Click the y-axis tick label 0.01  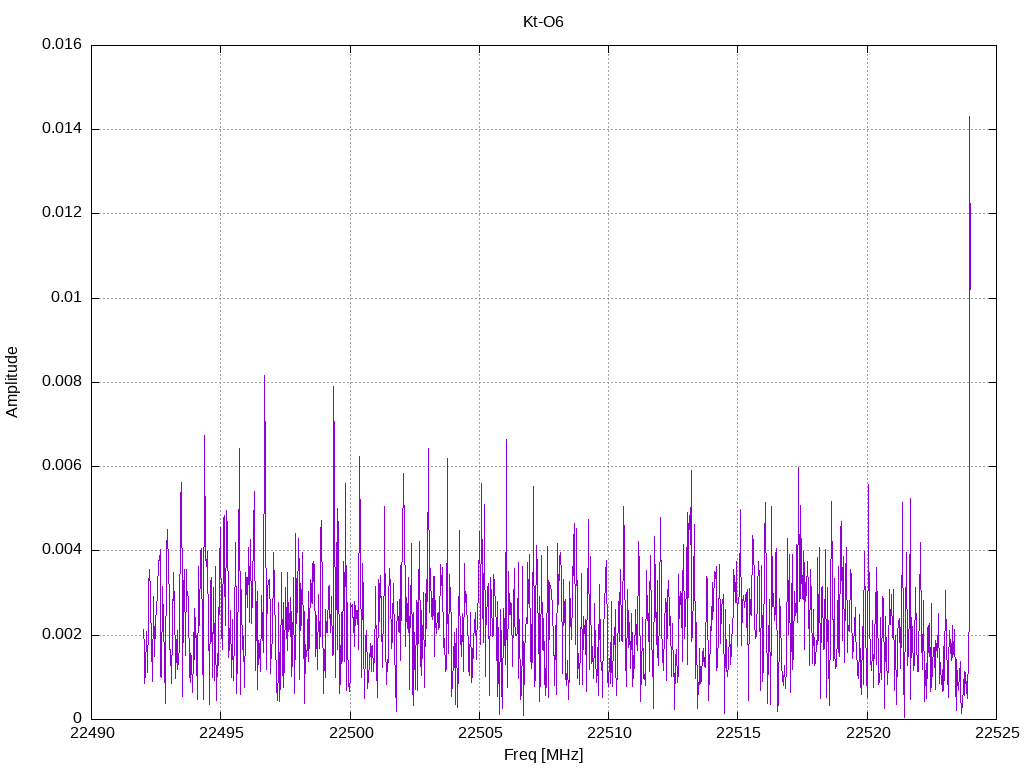[x=68, y=298]
